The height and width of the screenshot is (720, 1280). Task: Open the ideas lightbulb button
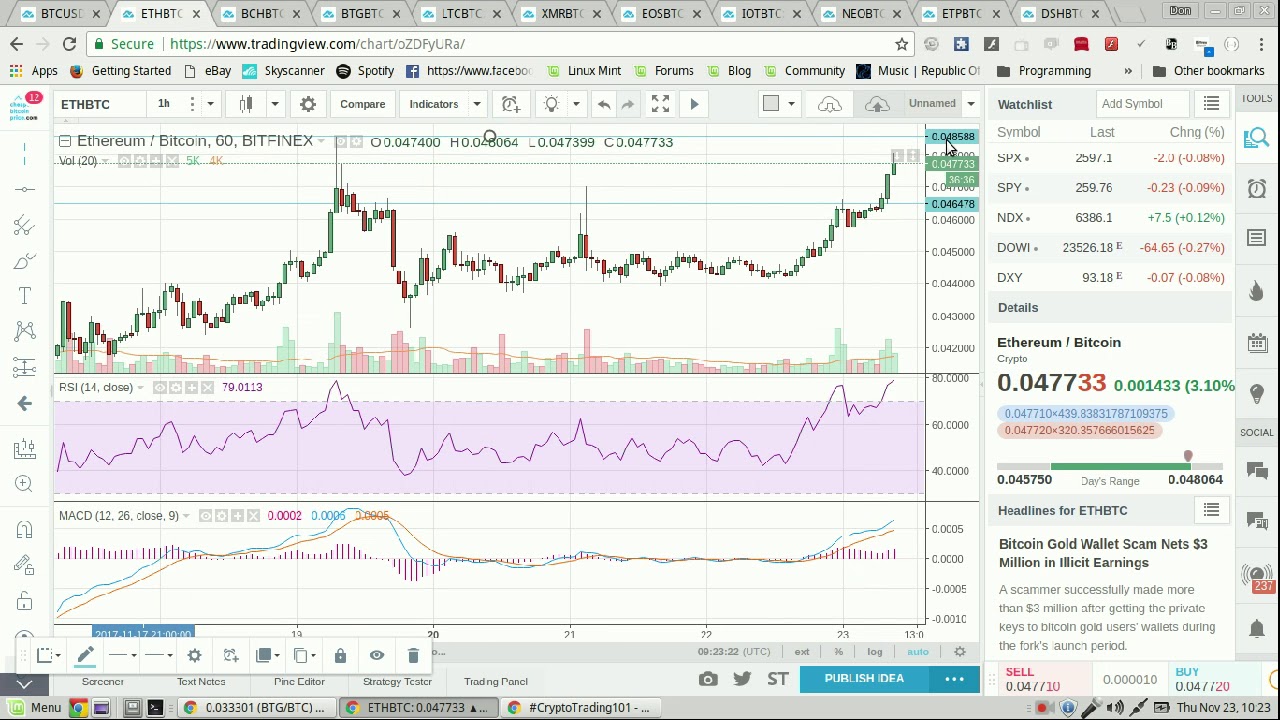pyautogui.click(x=551, y=104)
